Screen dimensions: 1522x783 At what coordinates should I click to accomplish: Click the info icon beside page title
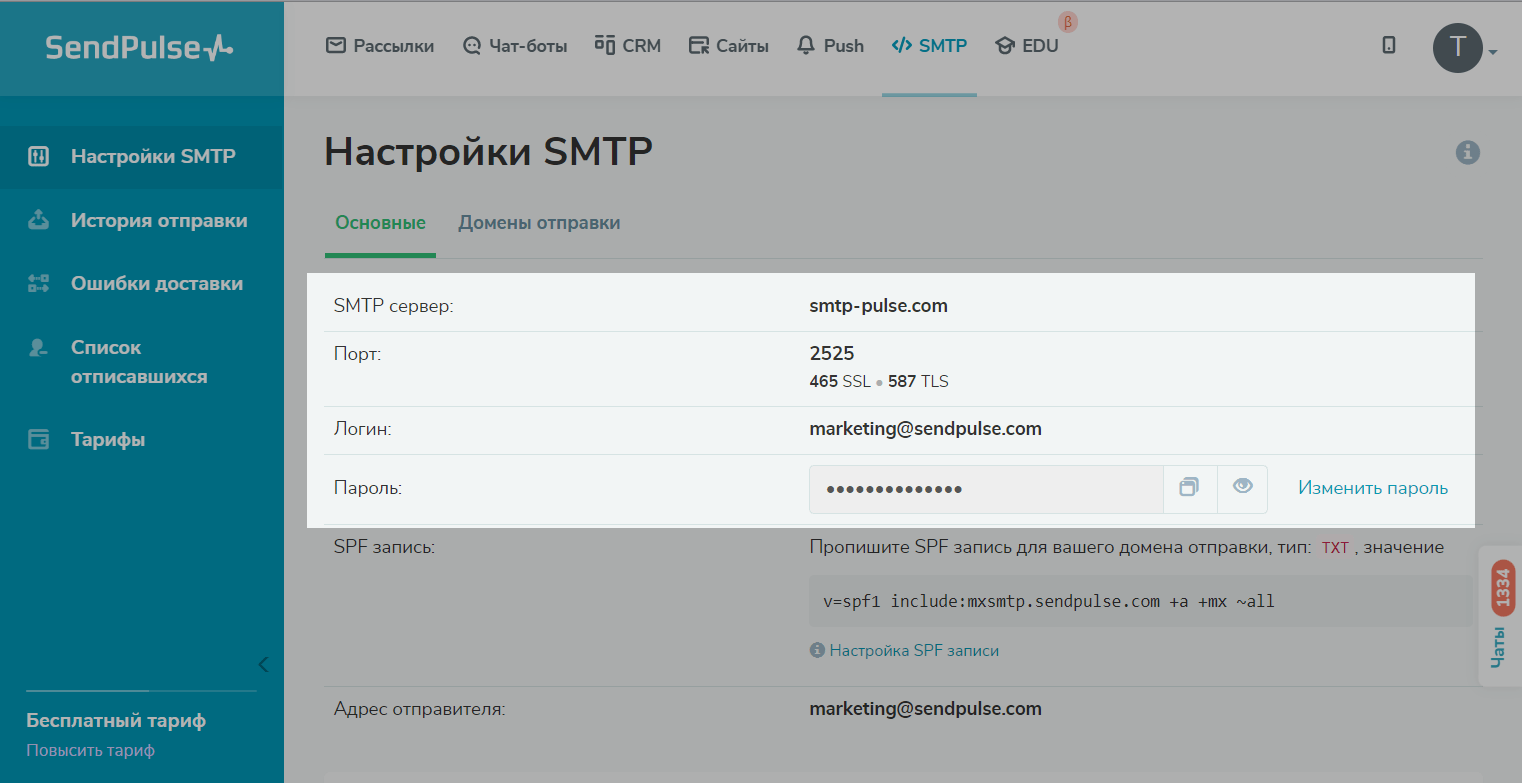[x=1467, y=153]
